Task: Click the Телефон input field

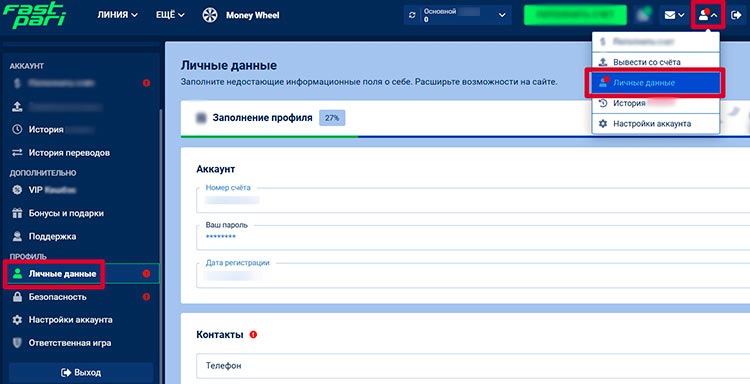Action: pos(473,366)
